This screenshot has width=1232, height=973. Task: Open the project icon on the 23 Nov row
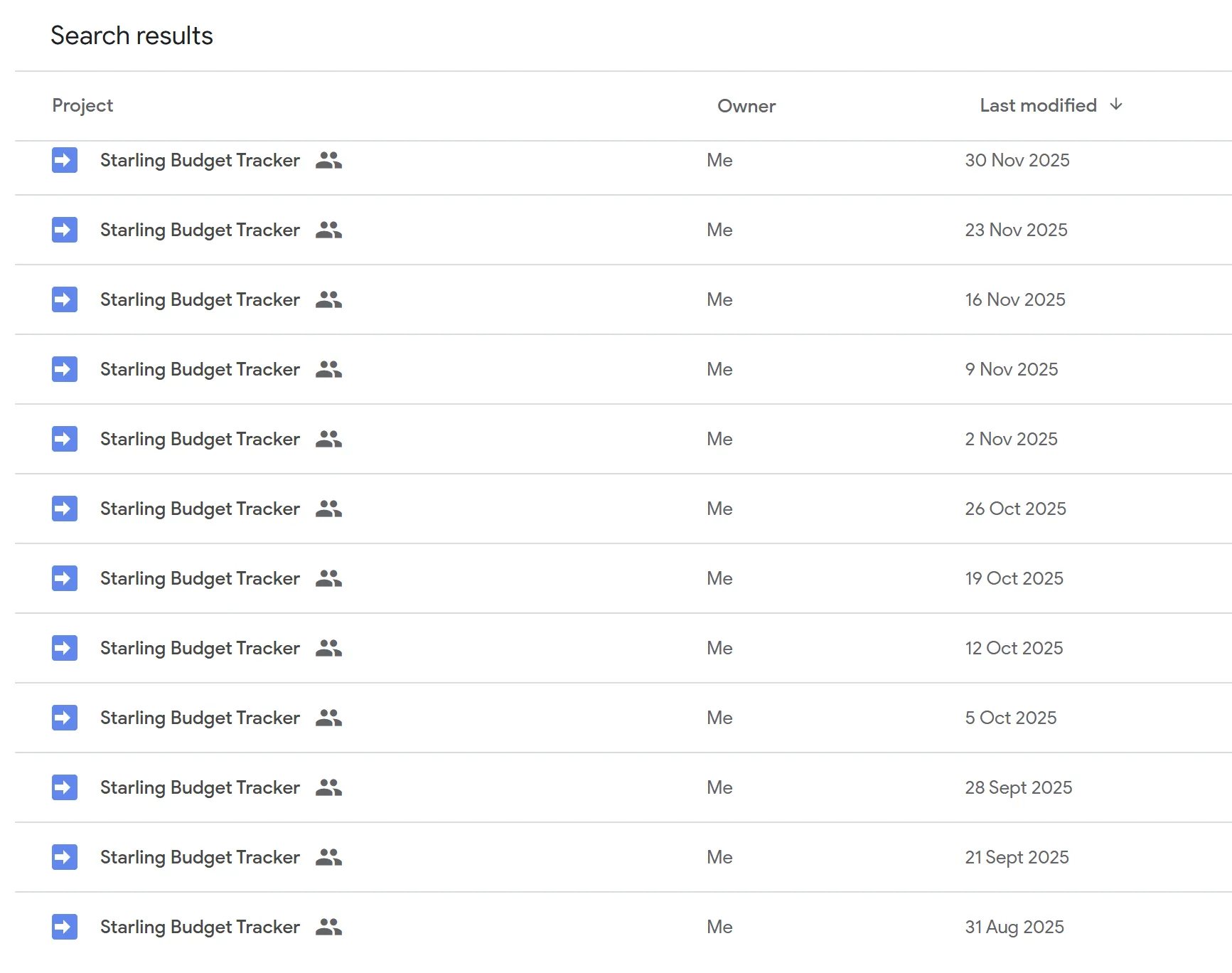coord(64,230)
